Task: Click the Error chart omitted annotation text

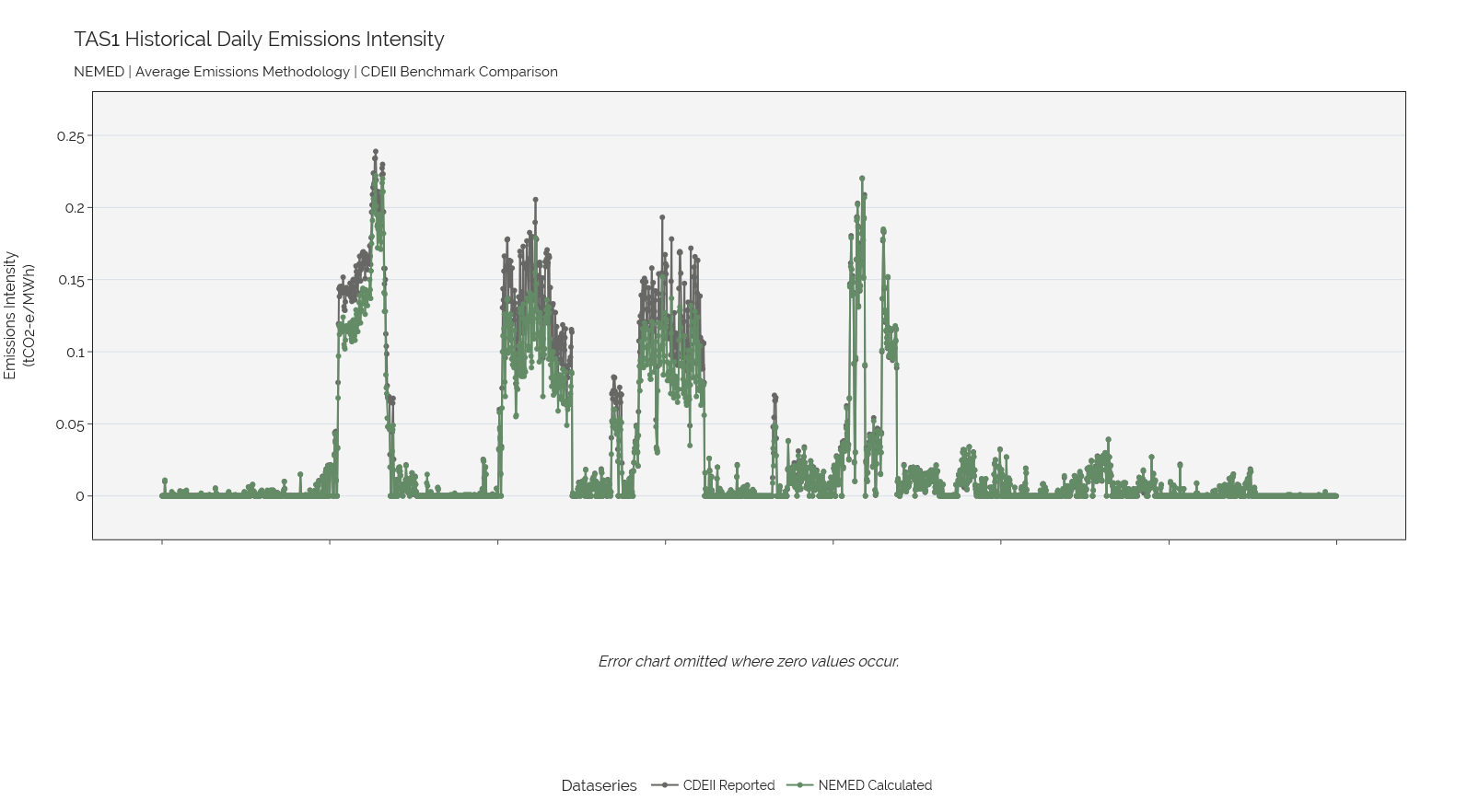Action: [749, 661]
